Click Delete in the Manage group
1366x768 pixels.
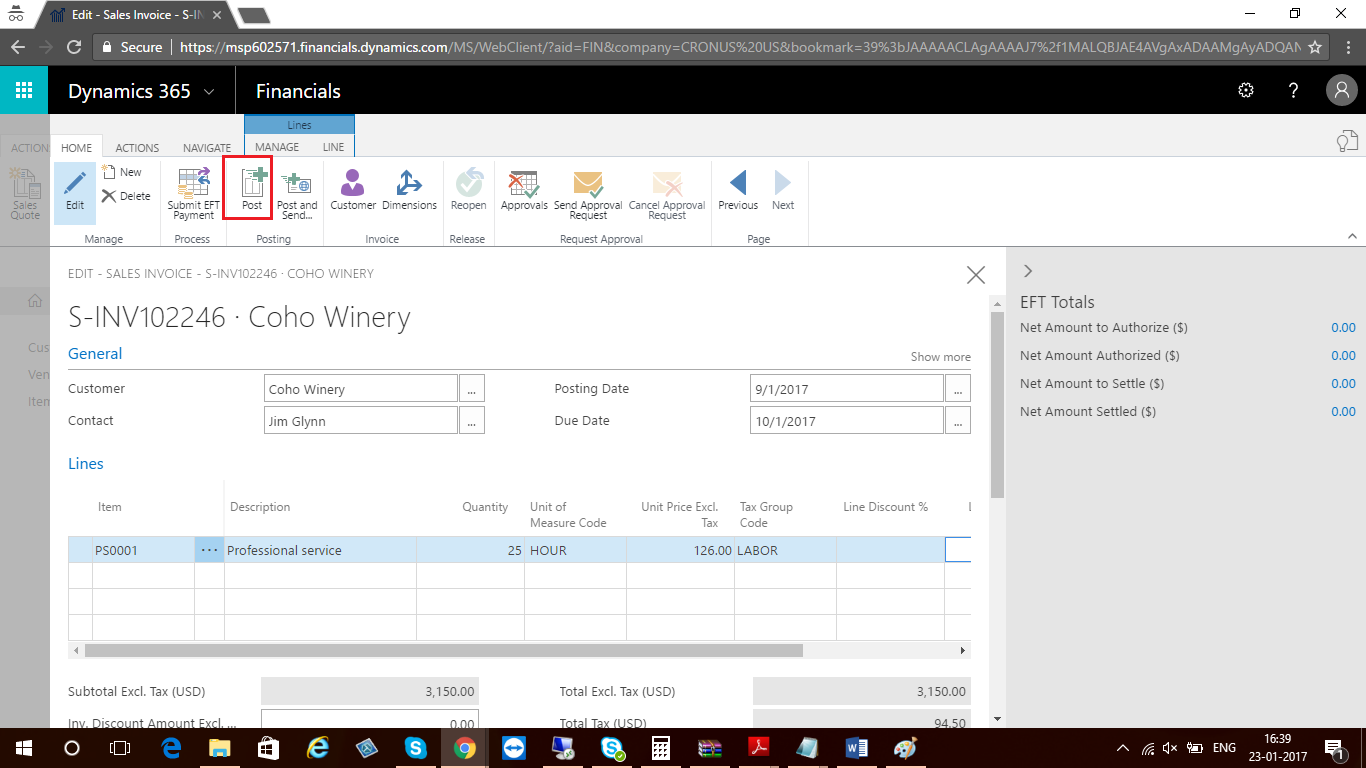(126, 196)
